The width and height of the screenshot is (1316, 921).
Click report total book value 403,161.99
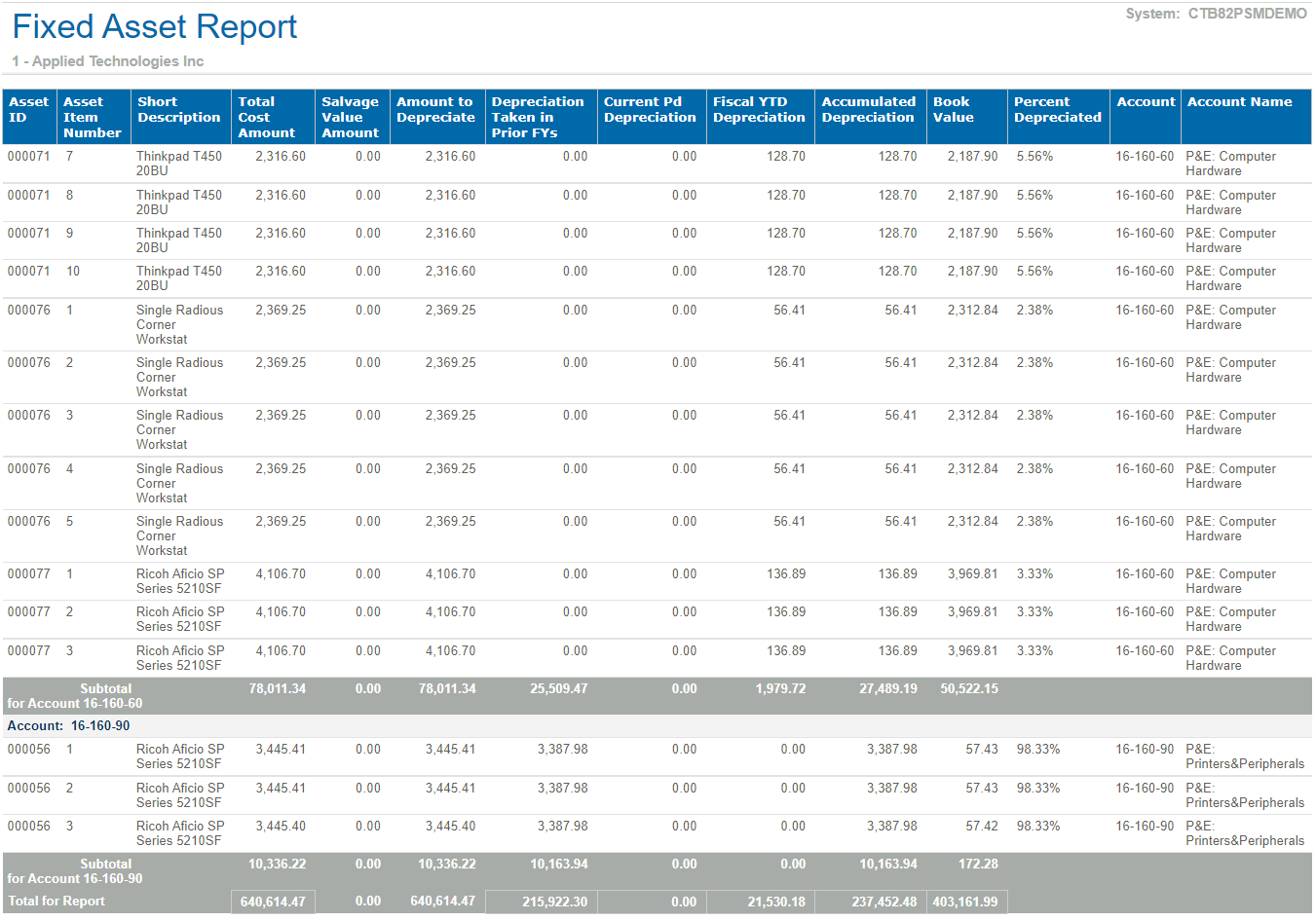tap(964, 903)
